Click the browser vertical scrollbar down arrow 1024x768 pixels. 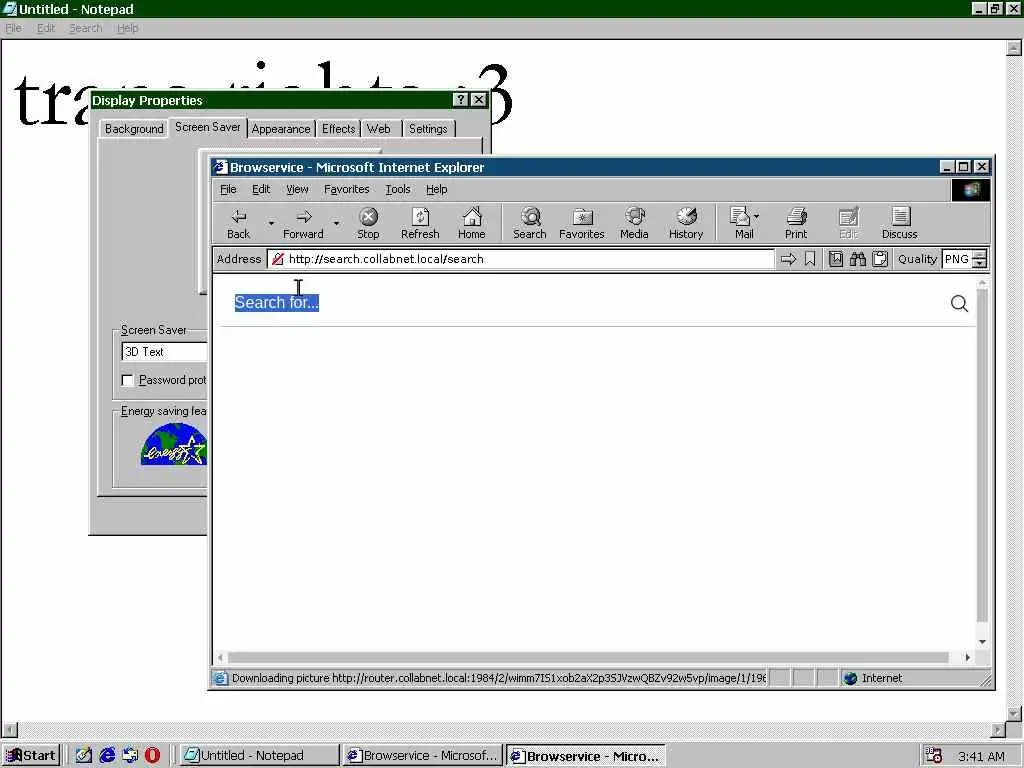pos(982,642)
